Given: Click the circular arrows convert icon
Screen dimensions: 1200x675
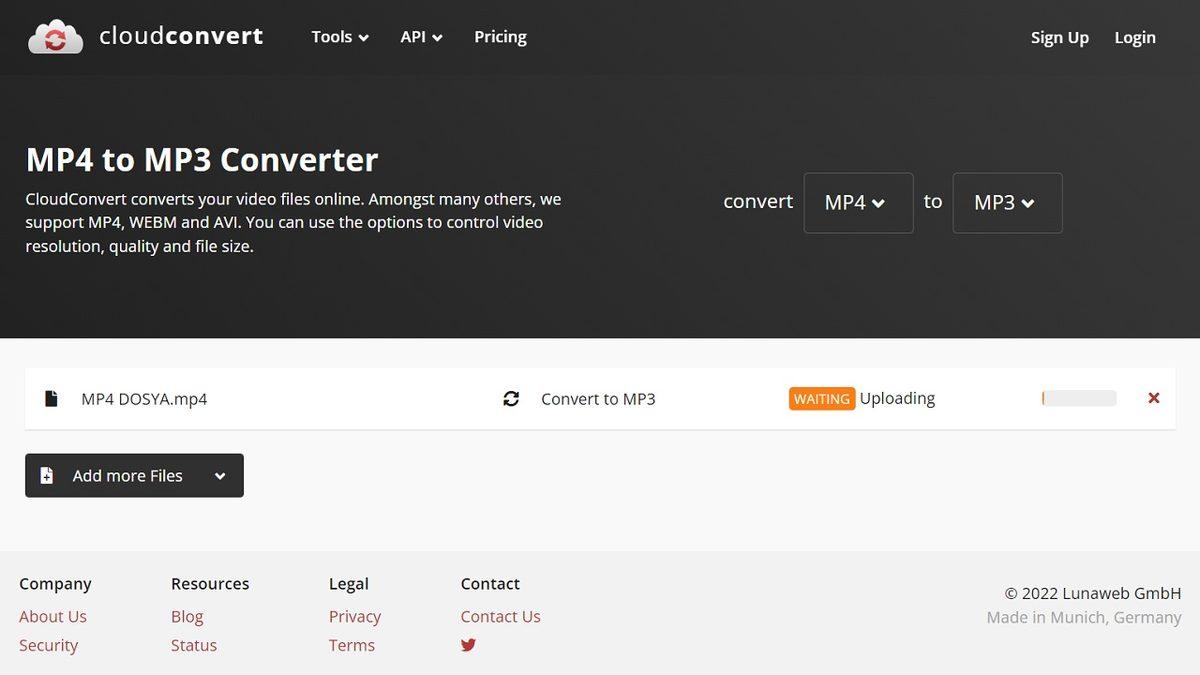Looking at the screenshot, I should (511, 399).
